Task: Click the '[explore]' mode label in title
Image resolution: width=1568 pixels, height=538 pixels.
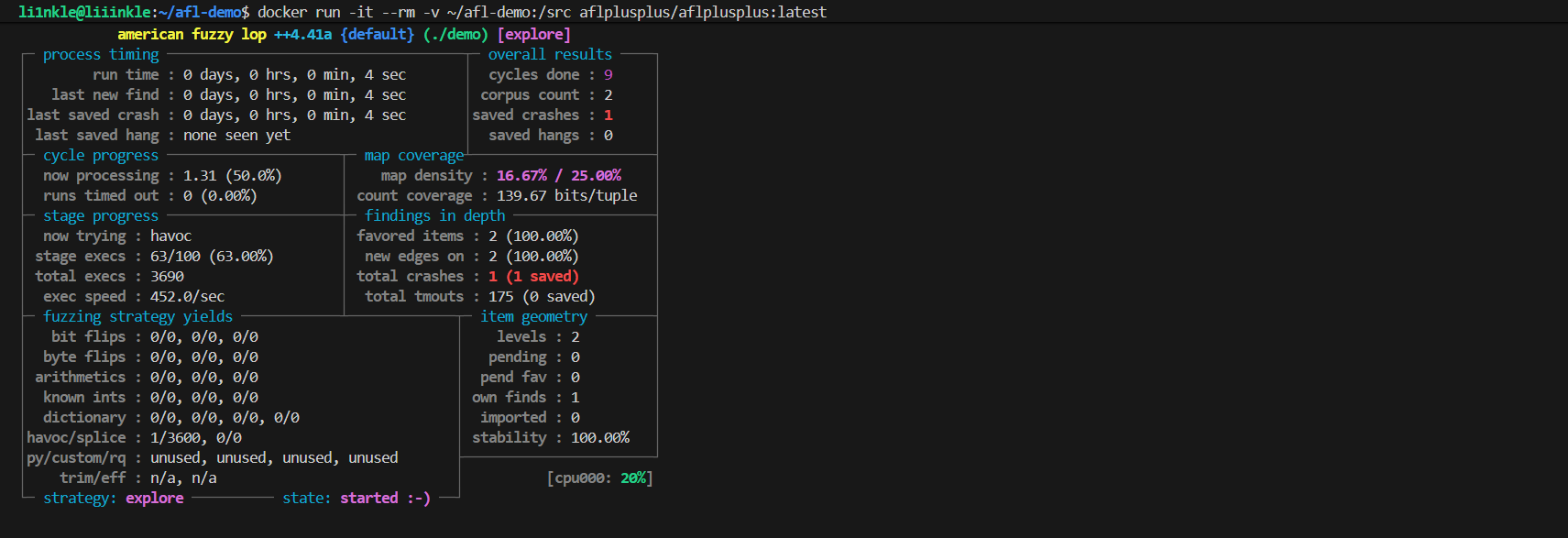Action: coord(533,34)
